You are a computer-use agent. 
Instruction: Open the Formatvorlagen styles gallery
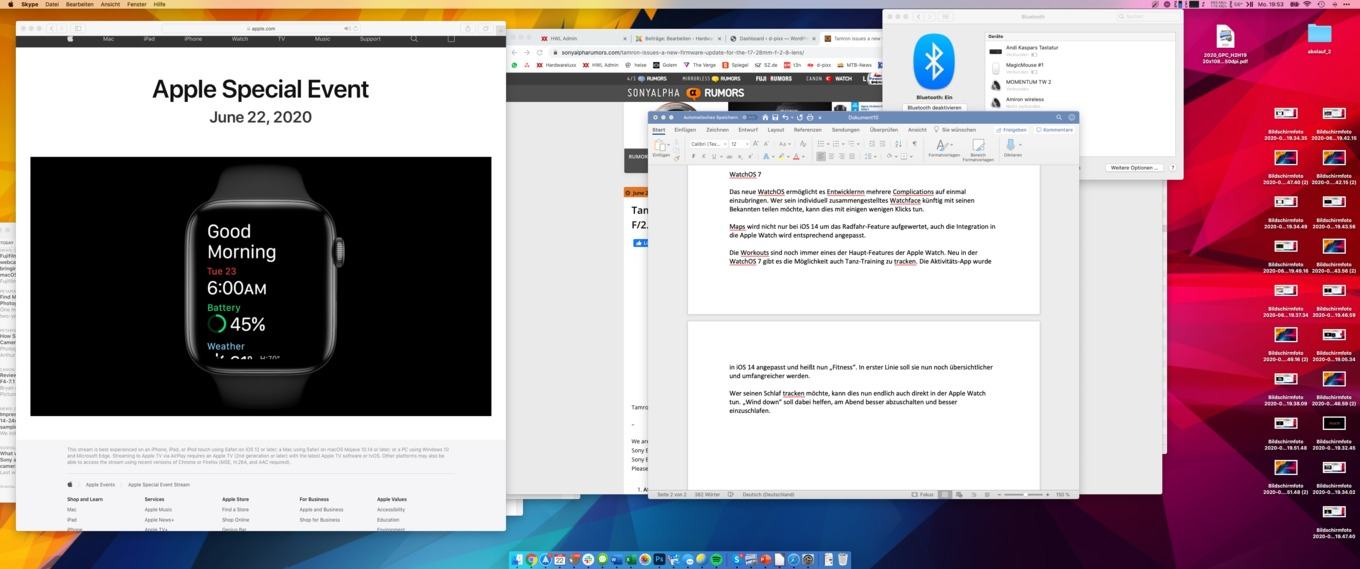point(943,148)
